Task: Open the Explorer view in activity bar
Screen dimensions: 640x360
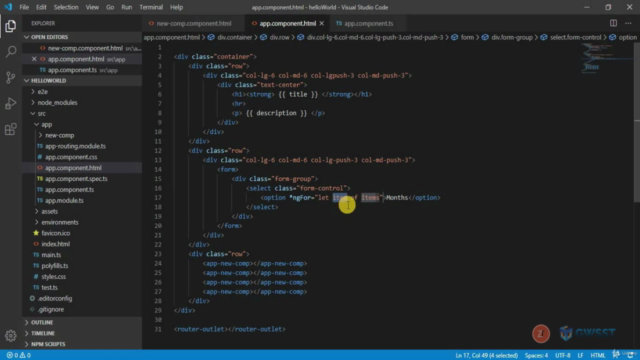Action: (11, 26)
